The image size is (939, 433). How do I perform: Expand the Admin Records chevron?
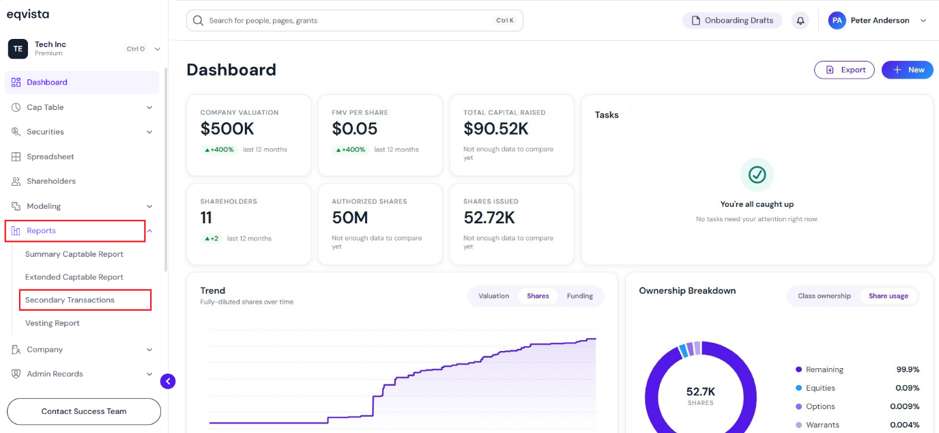[x=149, y=374]
